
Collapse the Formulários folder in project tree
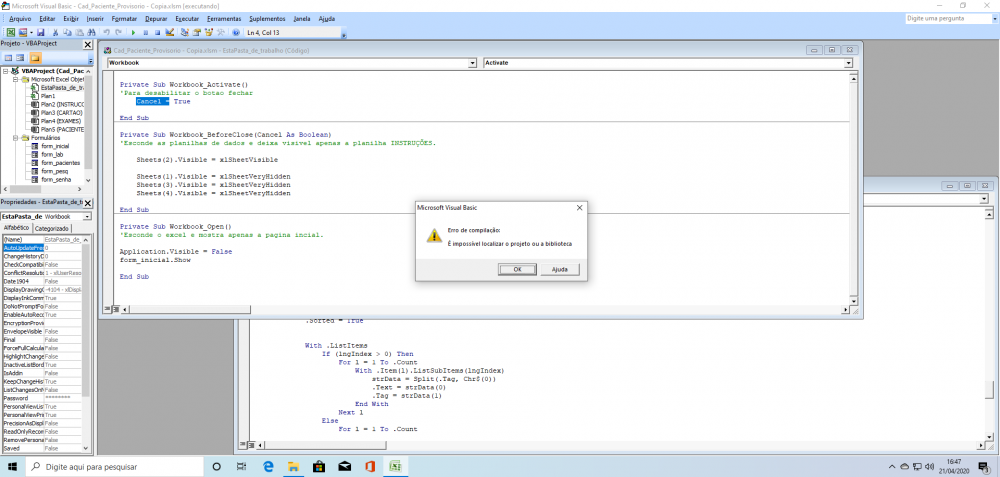coord(13,138)
